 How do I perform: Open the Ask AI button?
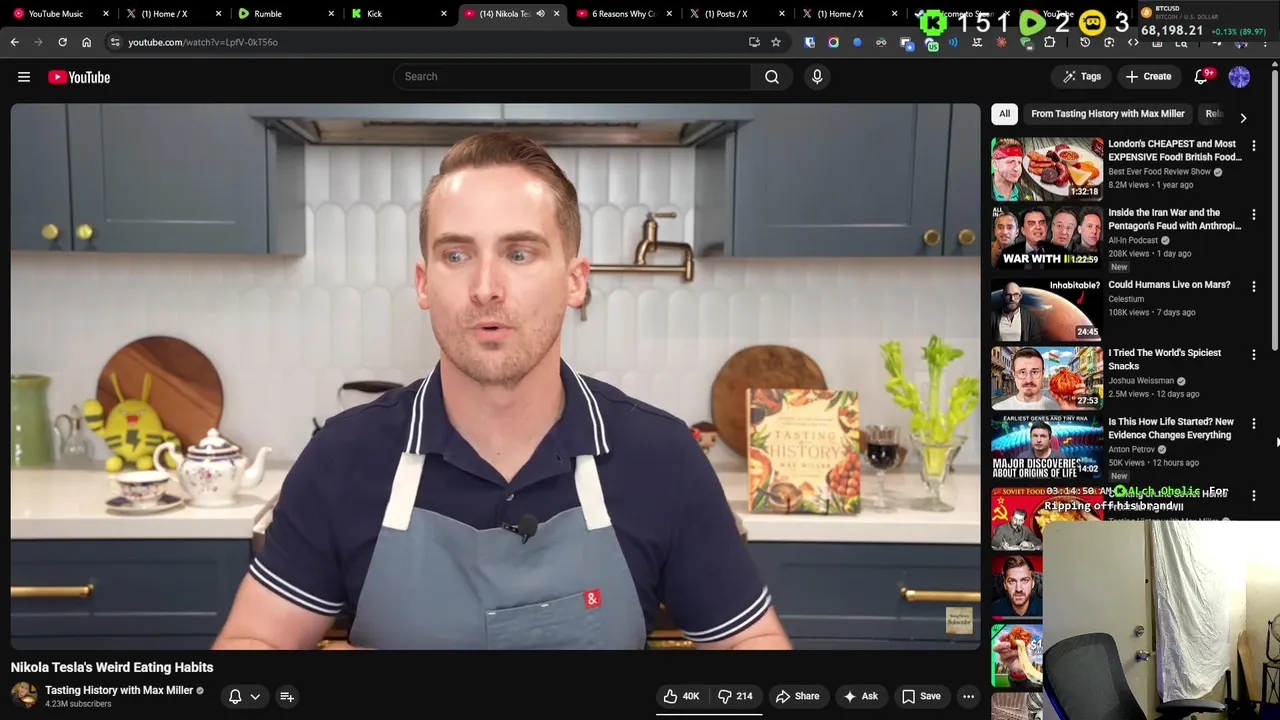860,696
